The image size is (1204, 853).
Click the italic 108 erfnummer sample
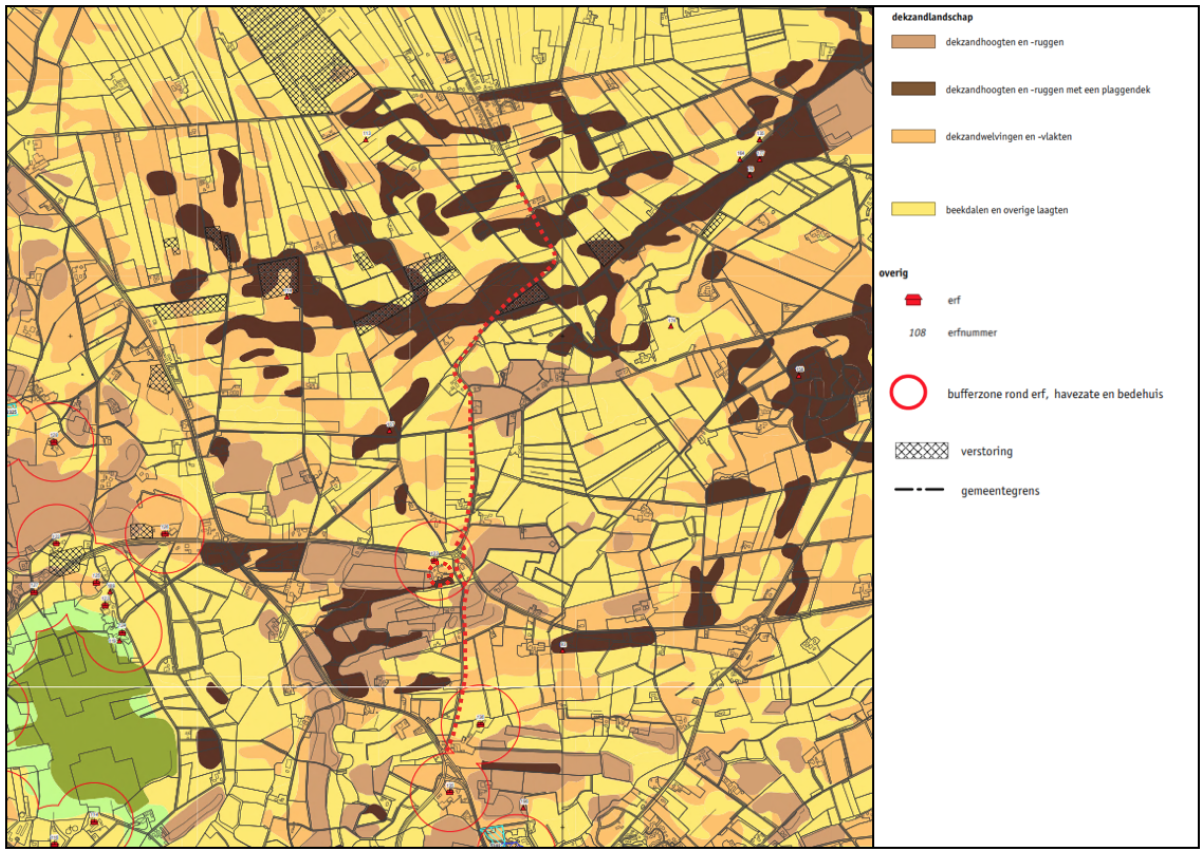(x=916, y=332)
